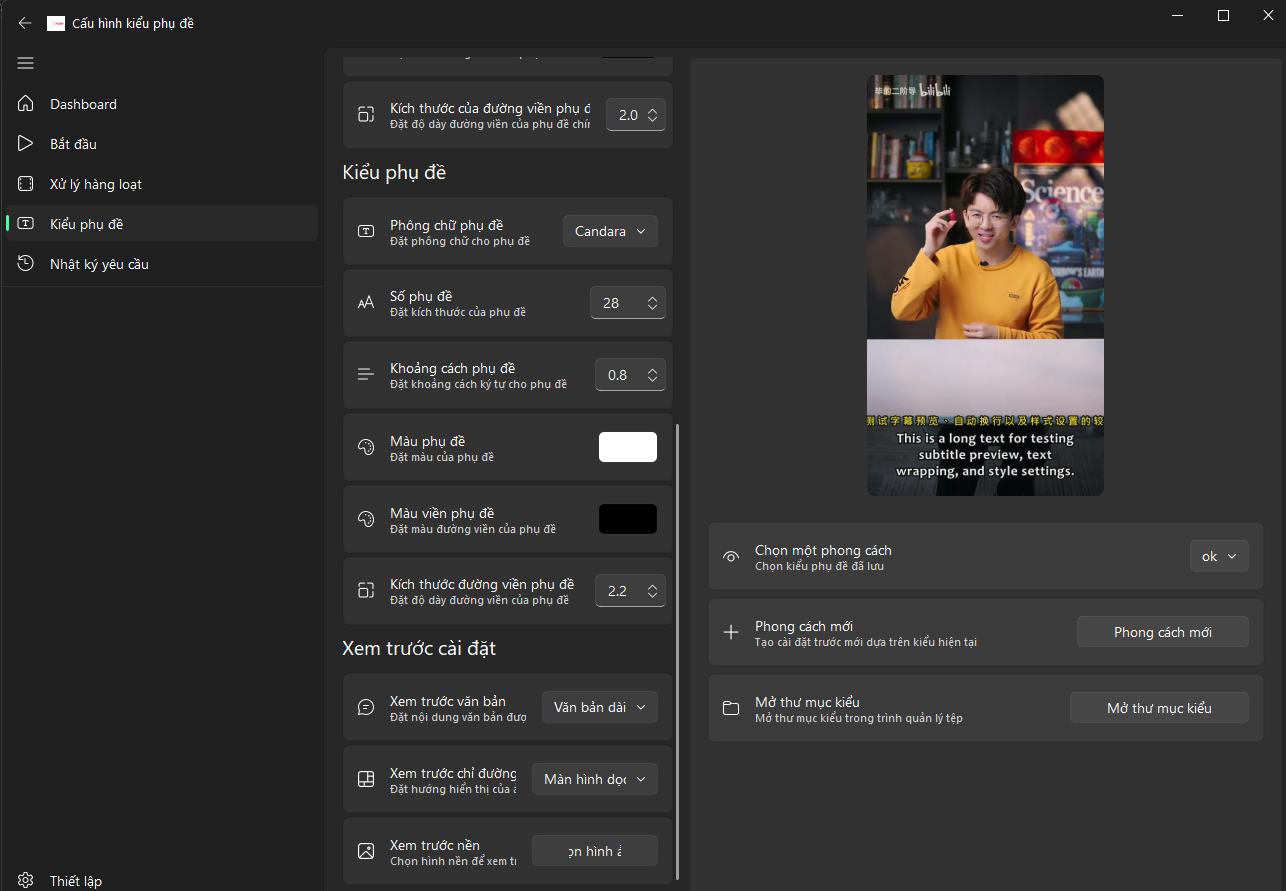Click black Màu viền phụ đề swatch
1286x891 pixels.
coord(627,519)
